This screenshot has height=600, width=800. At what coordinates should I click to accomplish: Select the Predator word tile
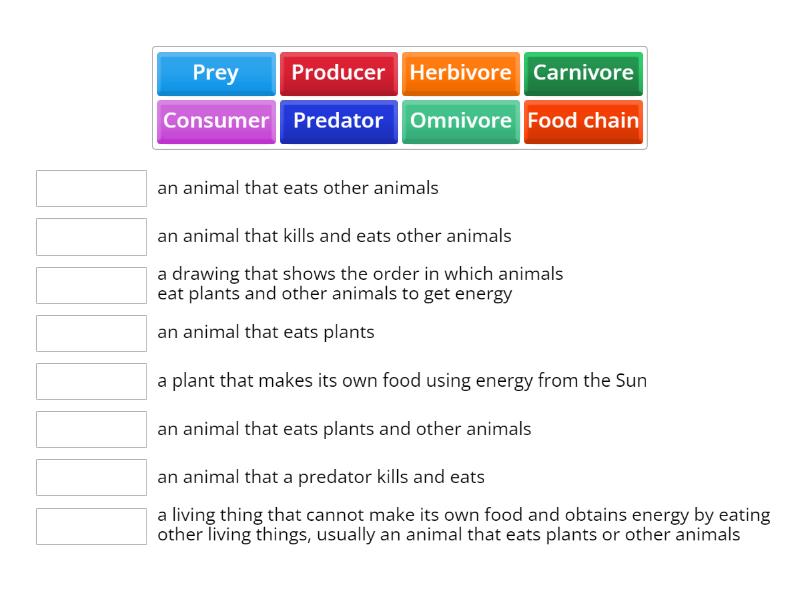point(339,121)
